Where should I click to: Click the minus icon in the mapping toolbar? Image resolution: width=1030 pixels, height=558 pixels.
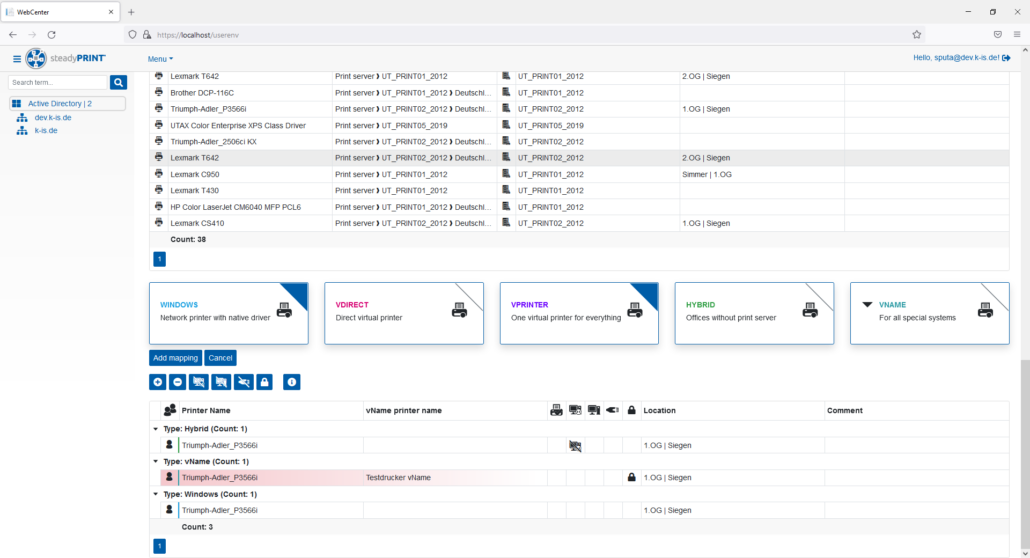coord(177,382)
